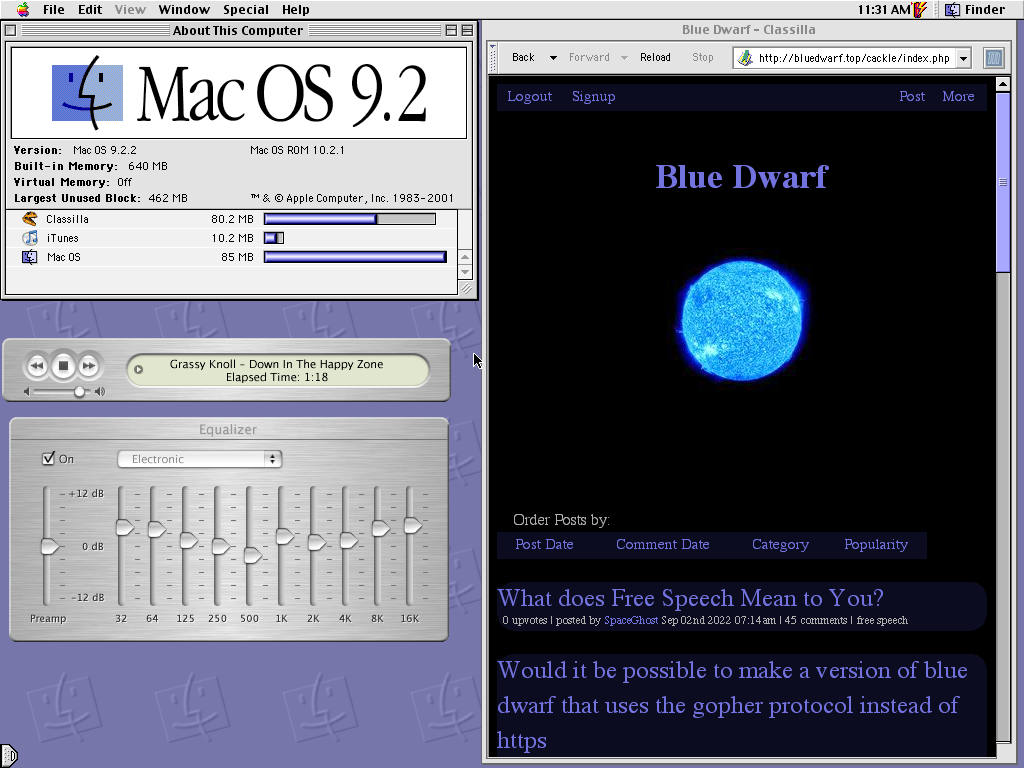Click the Classilla vertical scrollbar thumb
Image resolution: width=1024 pixels, height=768 pixels.
point(1003,183)
